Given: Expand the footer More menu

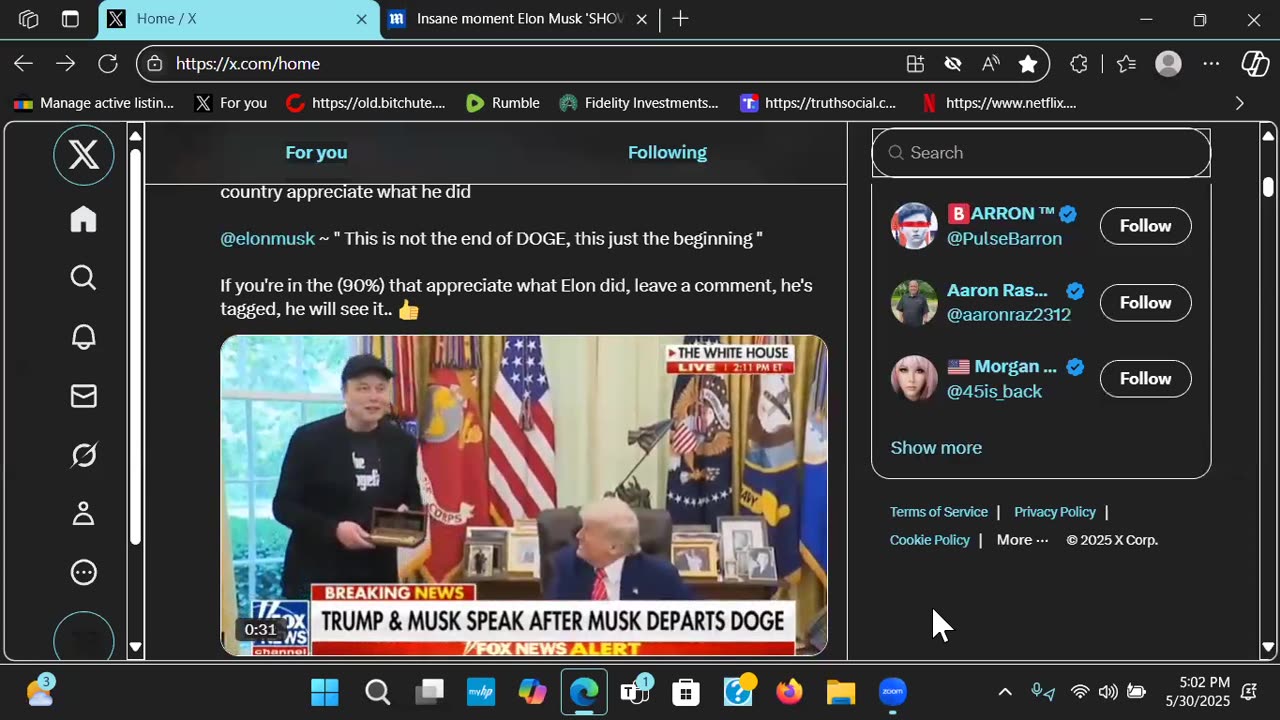Looking at the screenshot, I should 1022,540.
